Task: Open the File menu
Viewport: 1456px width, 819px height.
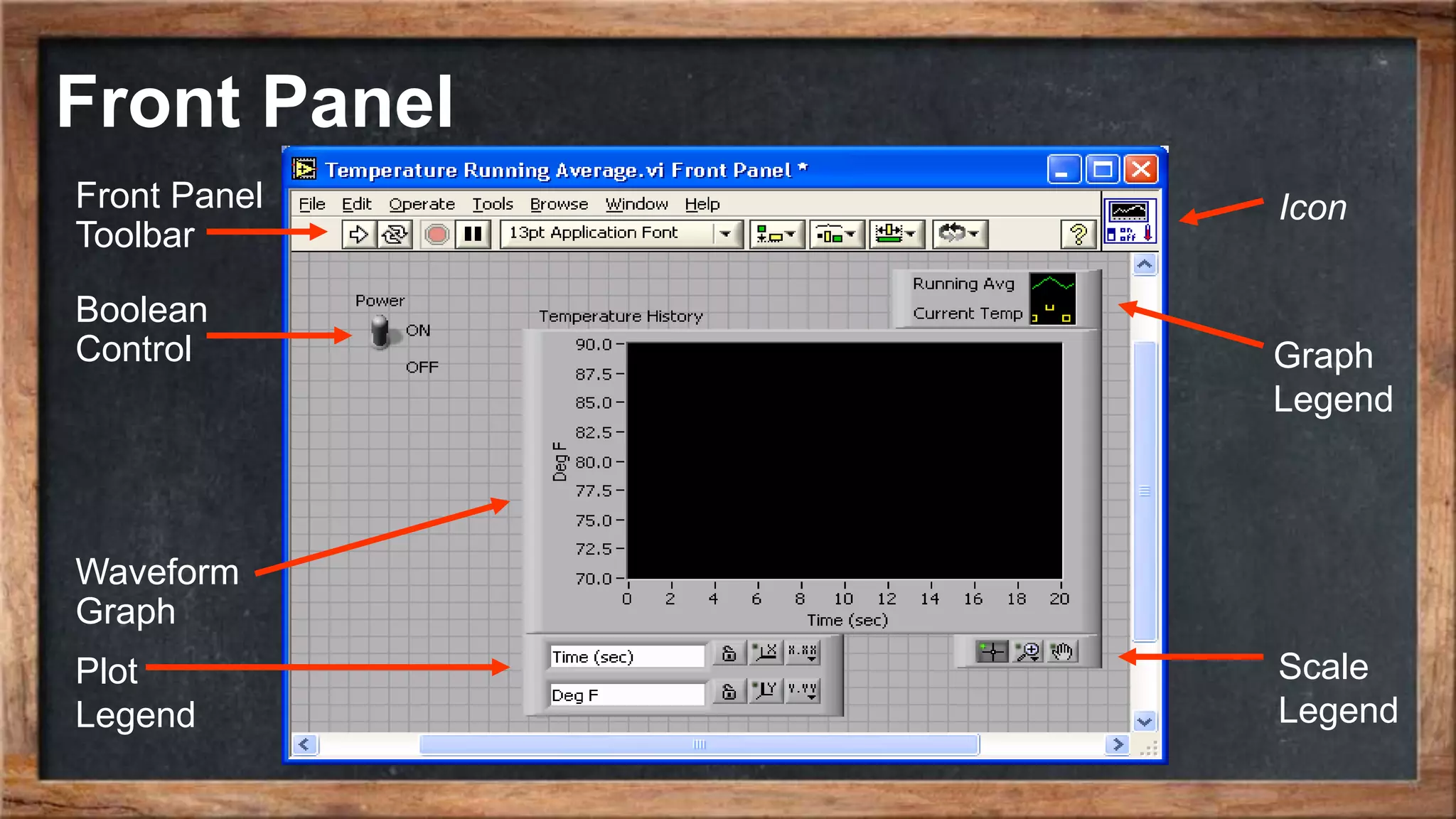Action: coord(311,204)
